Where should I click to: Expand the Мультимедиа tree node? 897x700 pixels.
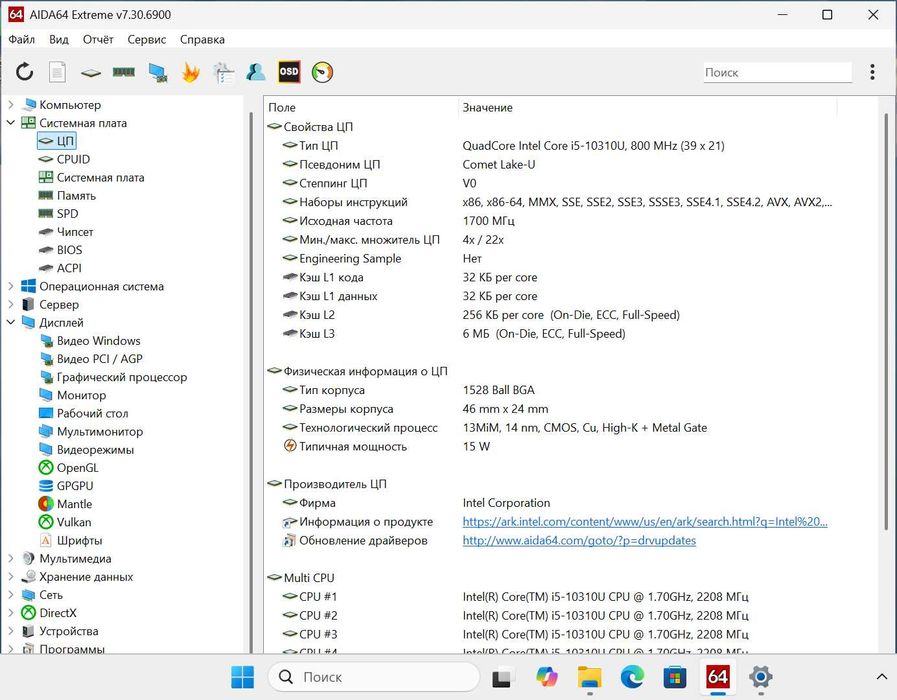pos(10,558)
